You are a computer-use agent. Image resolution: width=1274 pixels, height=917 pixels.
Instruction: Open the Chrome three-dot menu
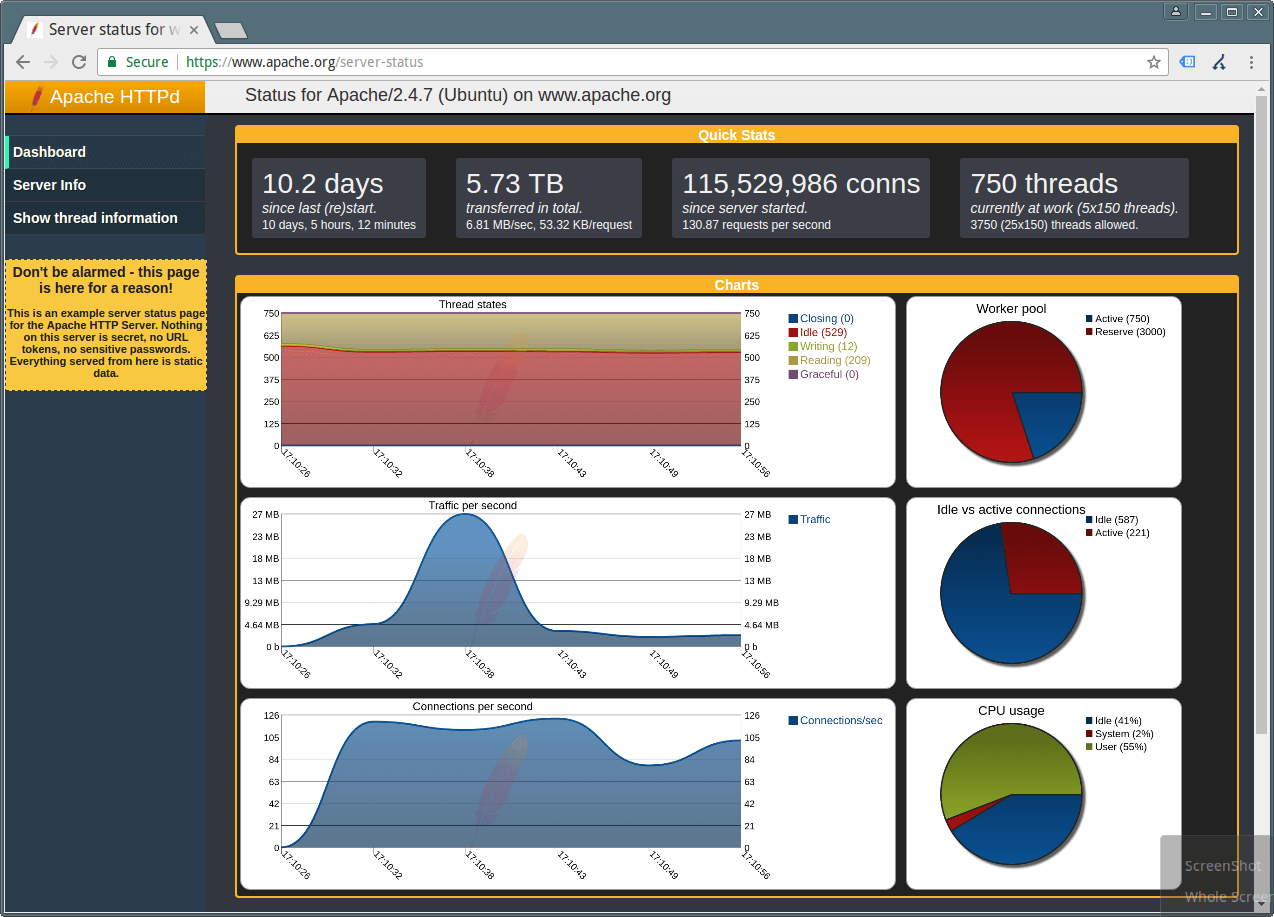click(x=1251, y=62)
